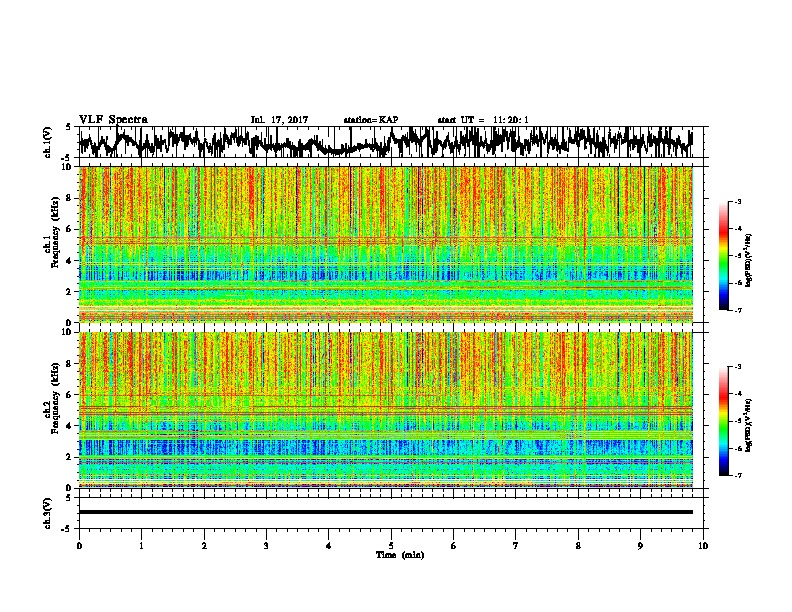Click the ch.2 spectrogram color scale bar
Viewport: 792px width, 612px height.
(724, 421)
